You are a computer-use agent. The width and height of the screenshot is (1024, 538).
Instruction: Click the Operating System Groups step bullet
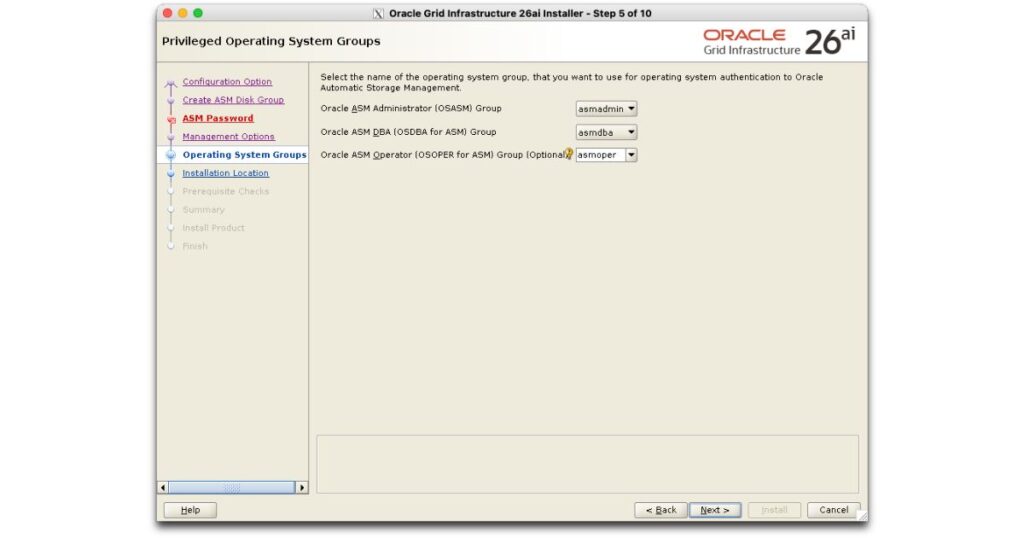tap(171, 155)
